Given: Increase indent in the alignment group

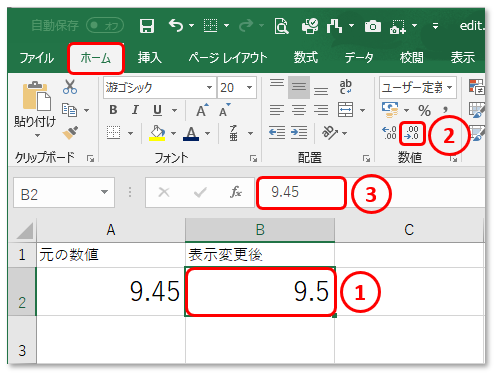Looking at the screenshot, I should pyautogui.click(x=299, y=133).
